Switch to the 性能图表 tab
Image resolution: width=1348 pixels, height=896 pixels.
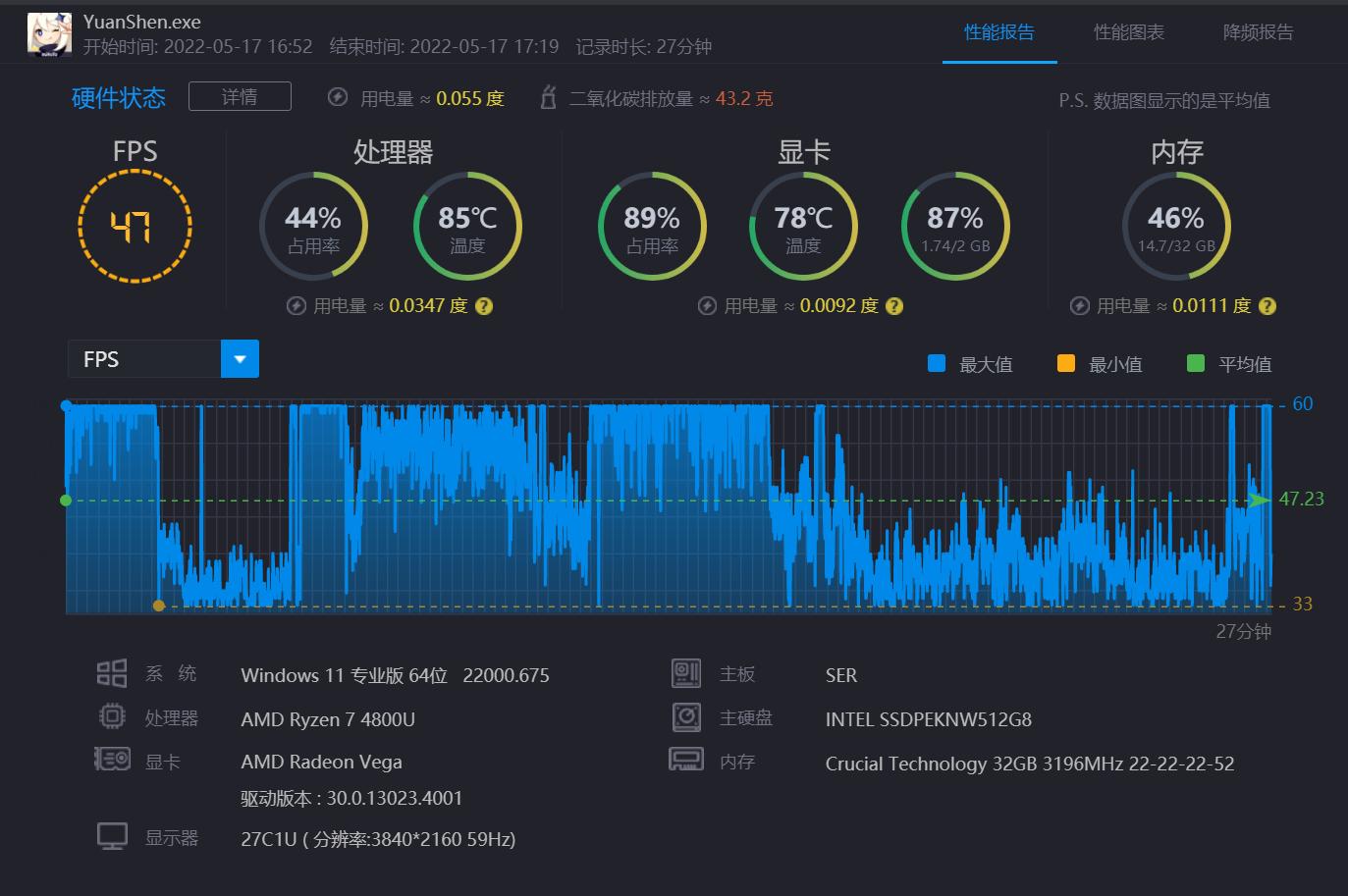[1128, 32]
